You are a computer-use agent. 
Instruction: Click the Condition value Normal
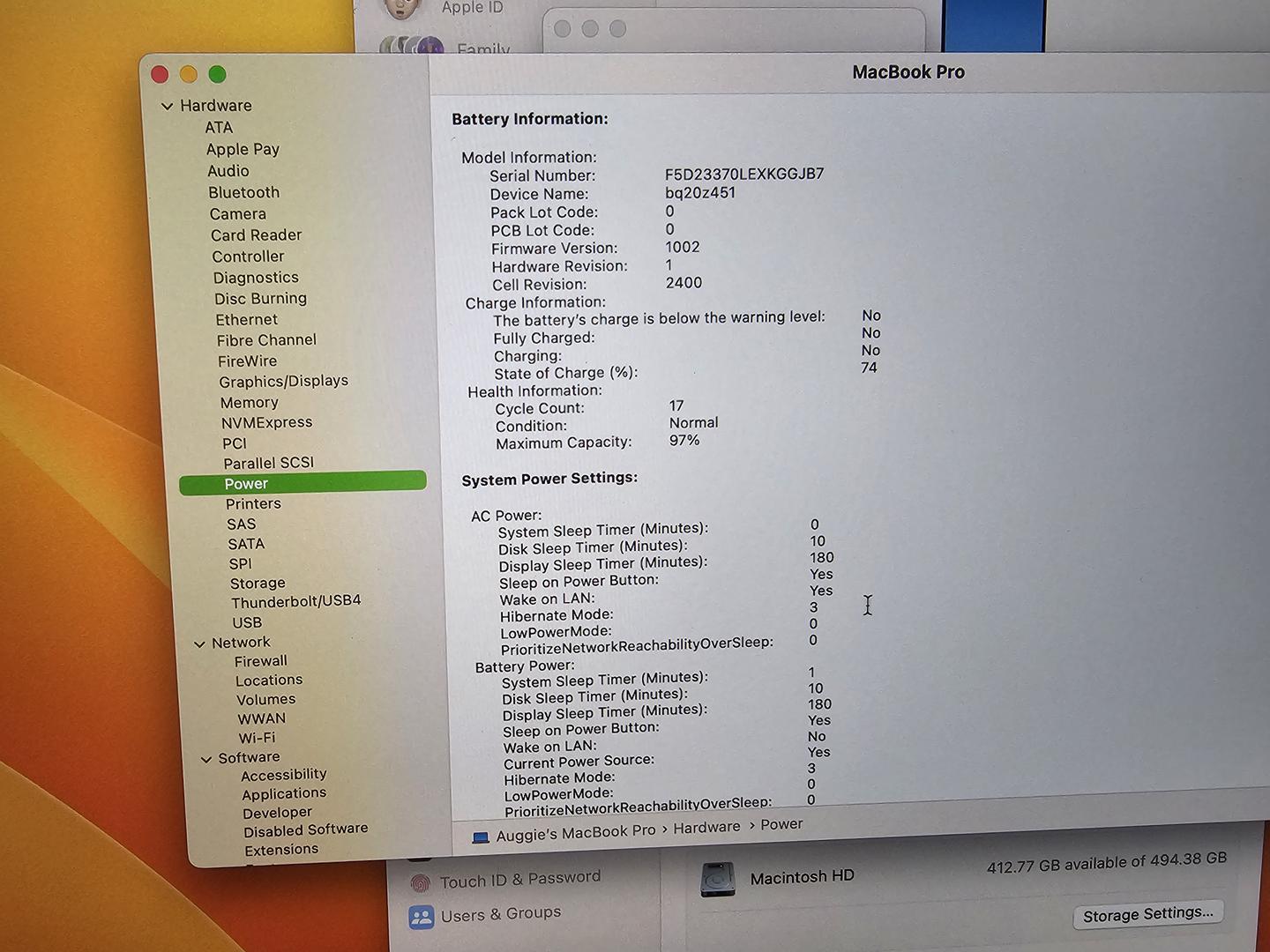[694, 422]
